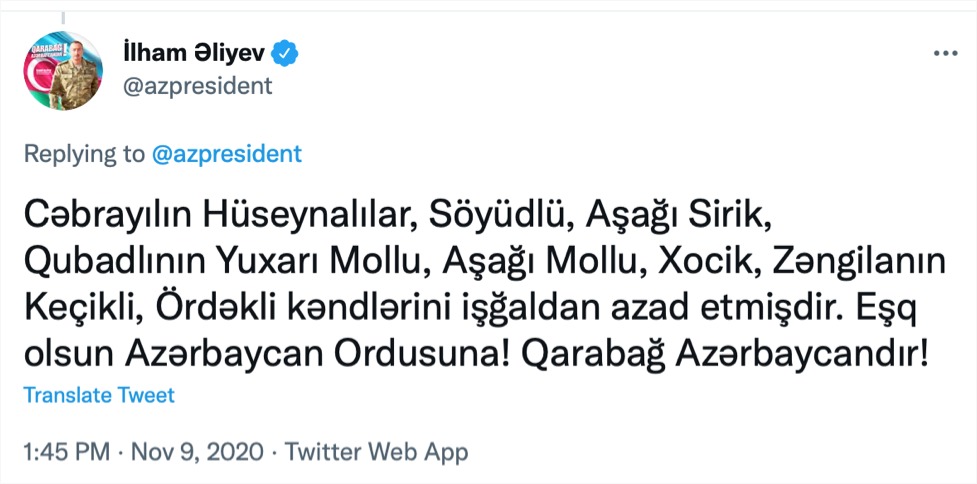977x484 pixels.
Task: Open the 1:45 PM timestamp link
Action: (67, 451)
